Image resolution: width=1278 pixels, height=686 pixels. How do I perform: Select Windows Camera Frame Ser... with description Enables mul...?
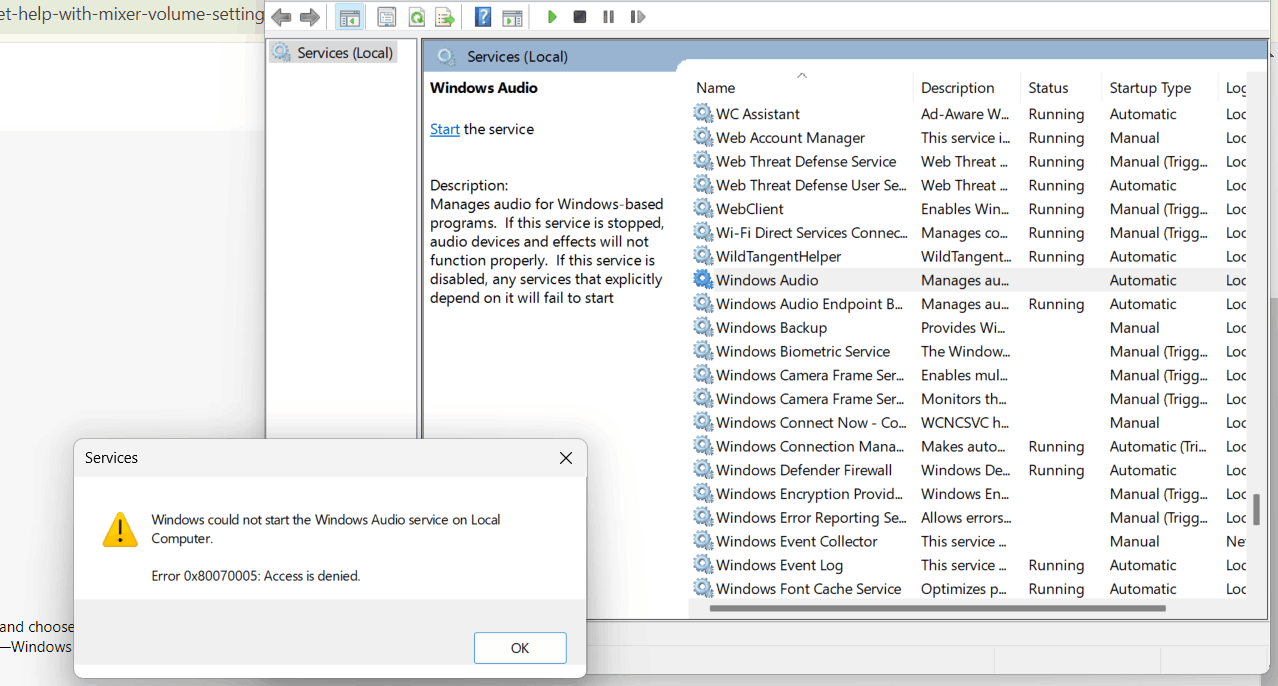[968, 375]
